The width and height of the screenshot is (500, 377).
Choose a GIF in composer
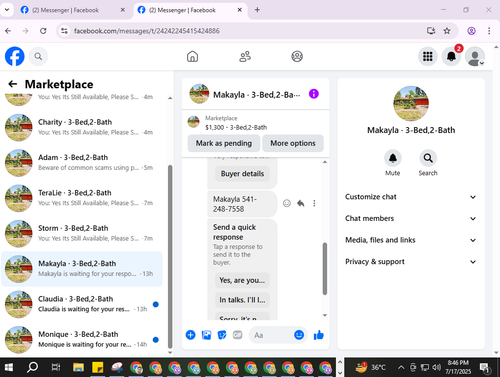pos(238,335)
